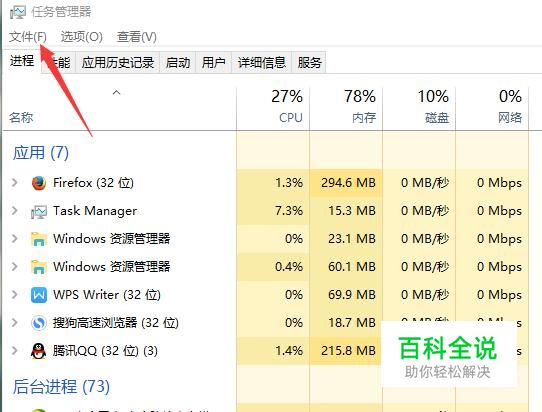
Task: Click CPU value 0.4% for Windows 资源管理器
Action: [289, 266]
